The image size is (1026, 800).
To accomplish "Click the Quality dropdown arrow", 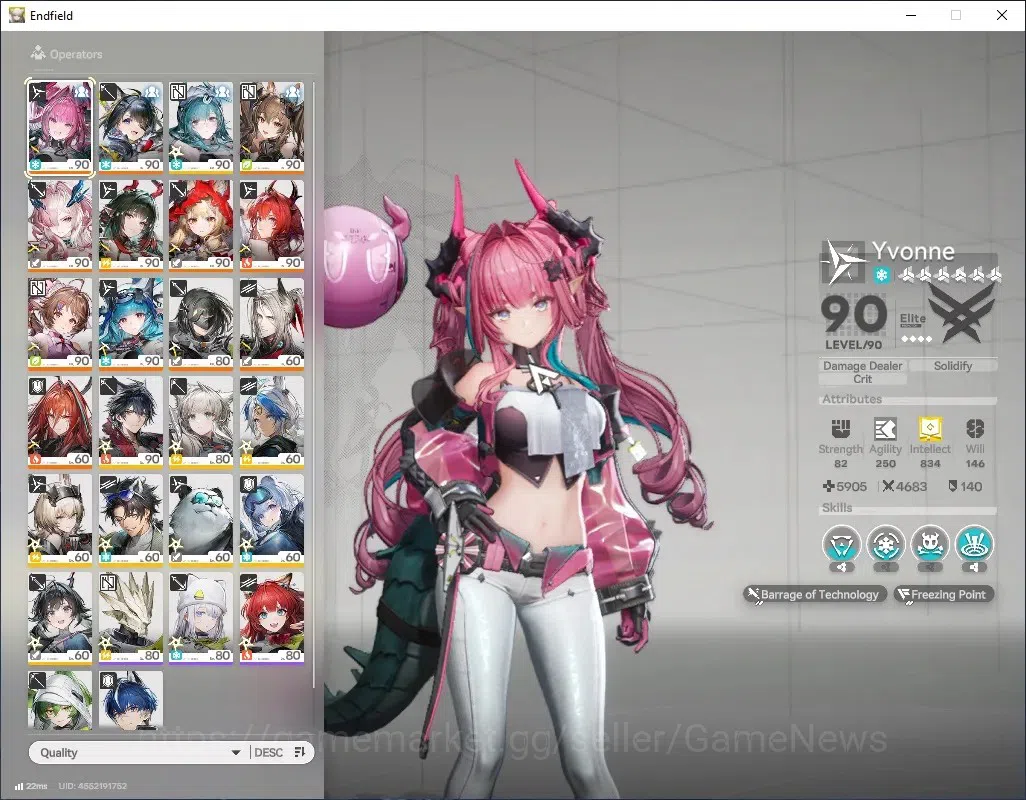I will click(x=236, y=753).
